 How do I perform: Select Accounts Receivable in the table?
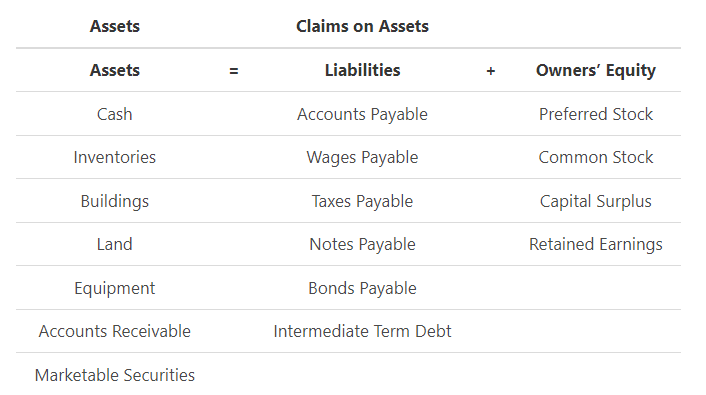coord(114,331)
